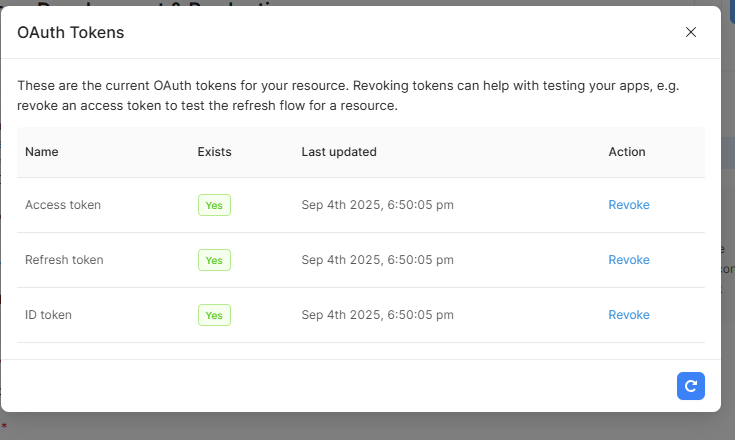Close the OAuth Tokens dialog
Screen dimensions: 735x440
(x=690, y=32)
